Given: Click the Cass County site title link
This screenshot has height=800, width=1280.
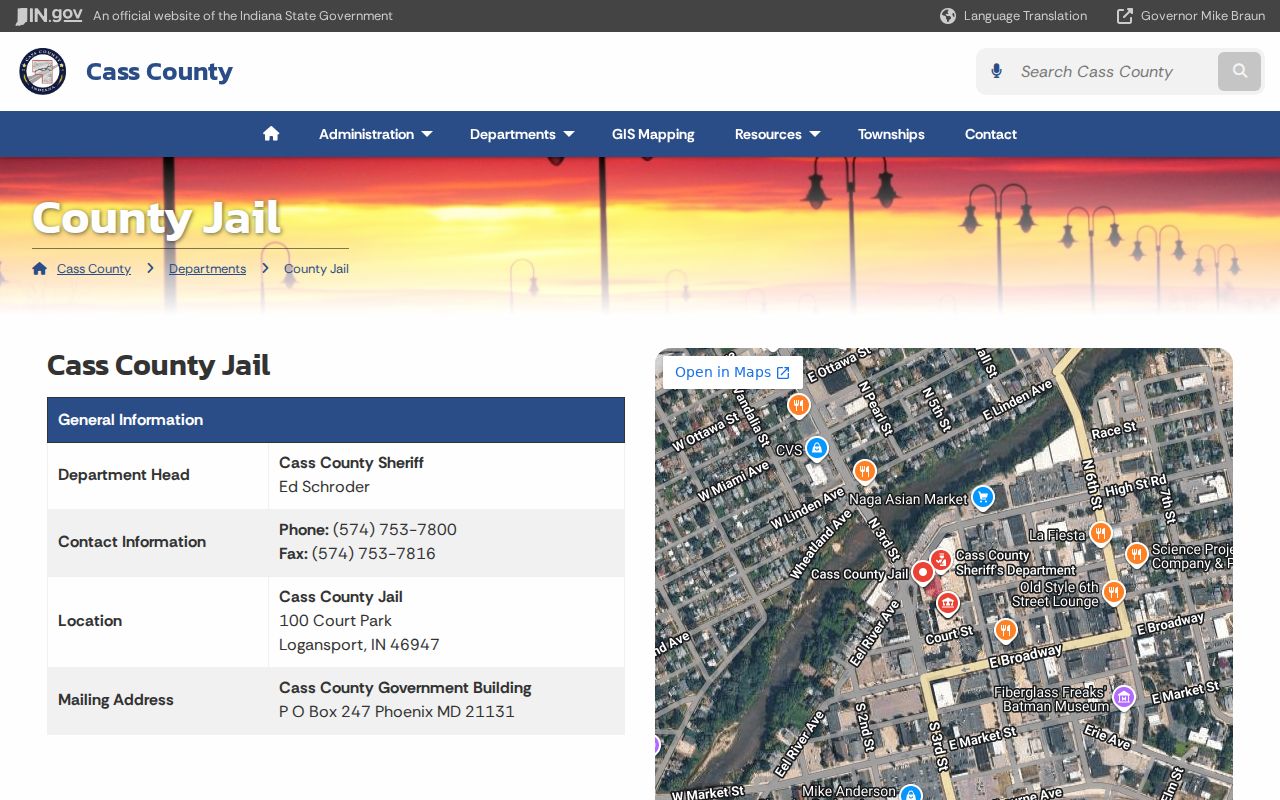Looking at the screenshot, I should click(159, 71).
